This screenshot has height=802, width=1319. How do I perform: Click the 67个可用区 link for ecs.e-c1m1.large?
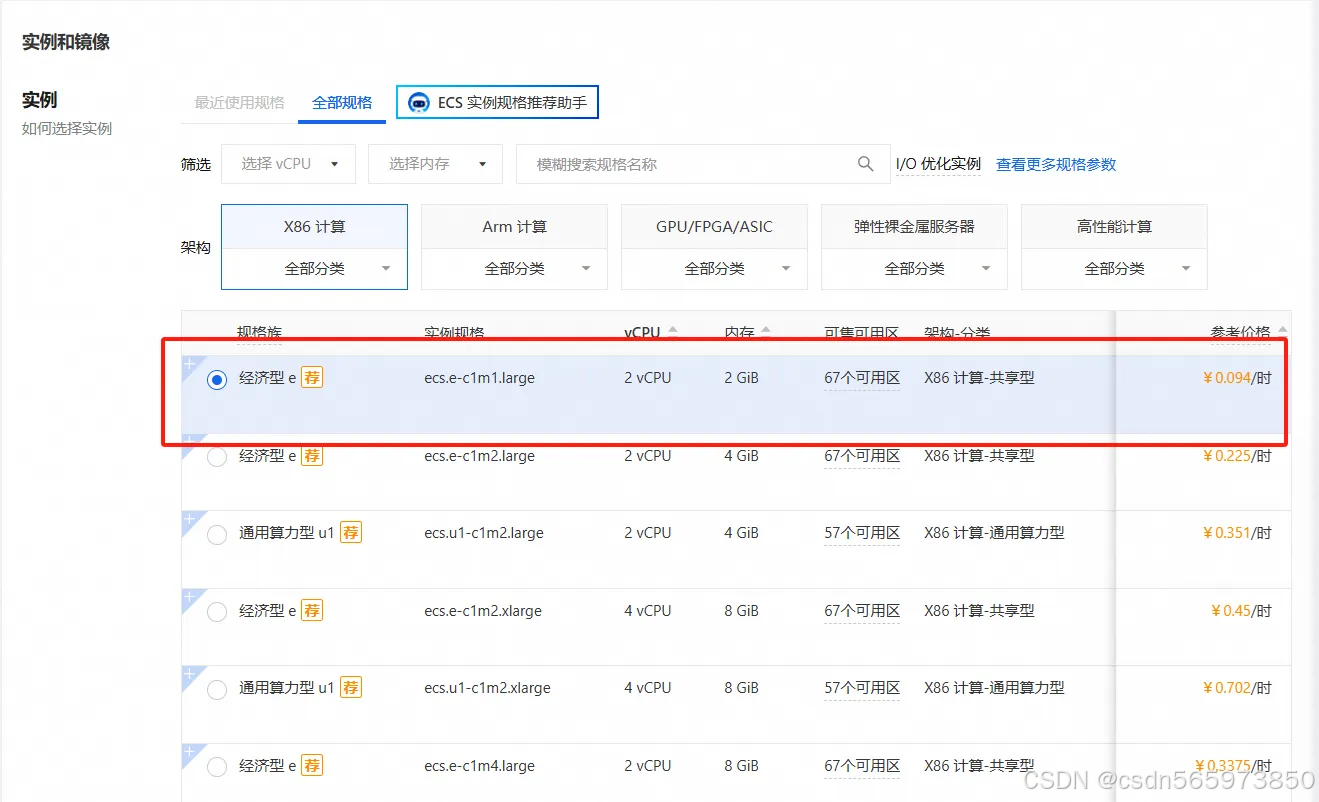(861, 377)
